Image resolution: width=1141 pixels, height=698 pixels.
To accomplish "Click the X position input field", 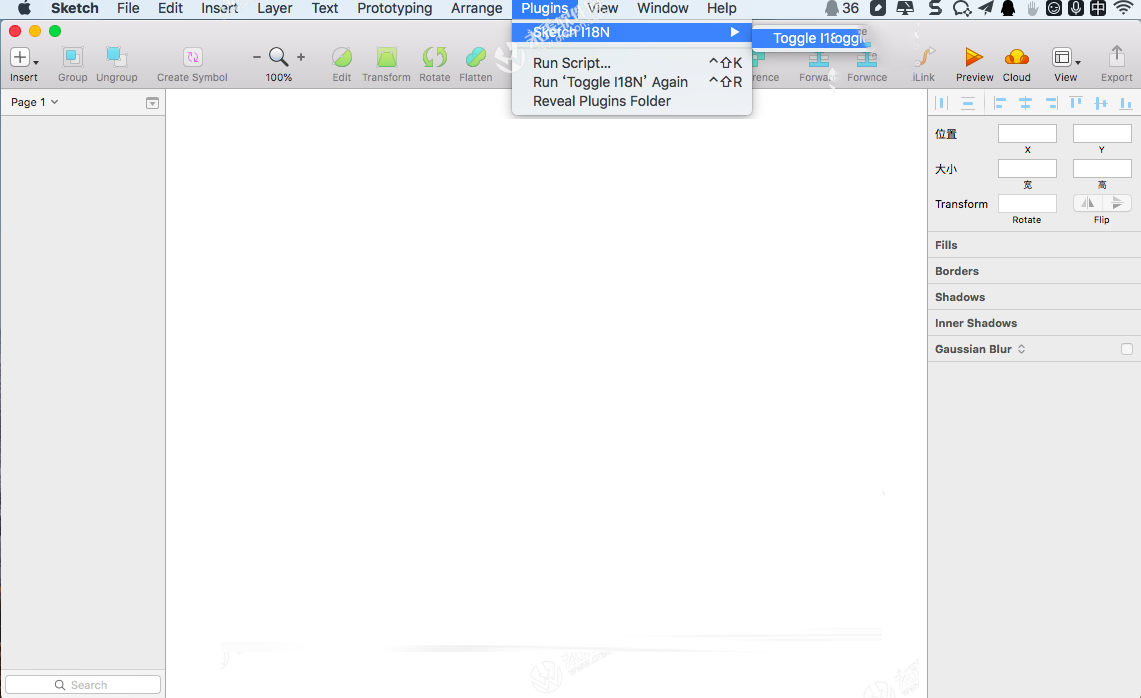I will pos(1027,133).
